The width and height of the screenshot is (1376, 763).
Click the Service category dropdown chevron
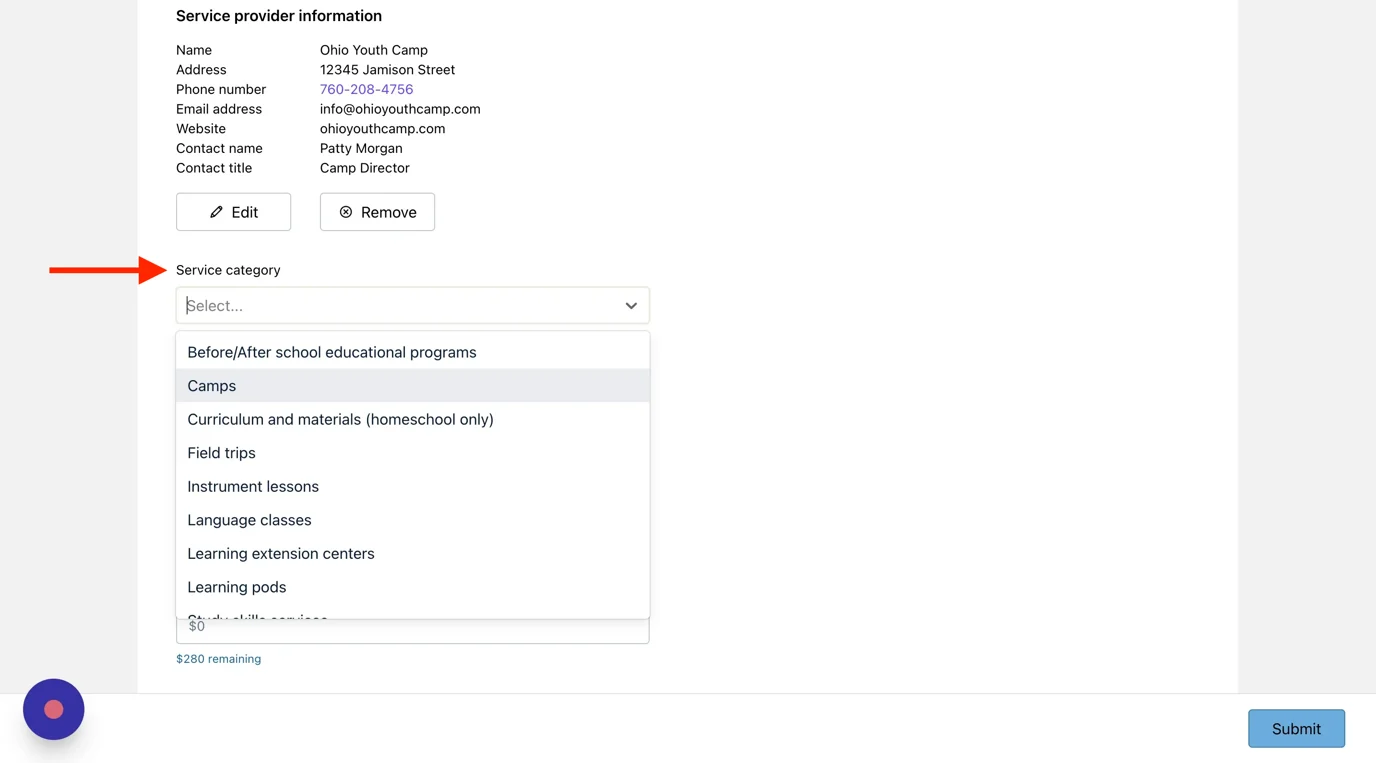(631, 306)
